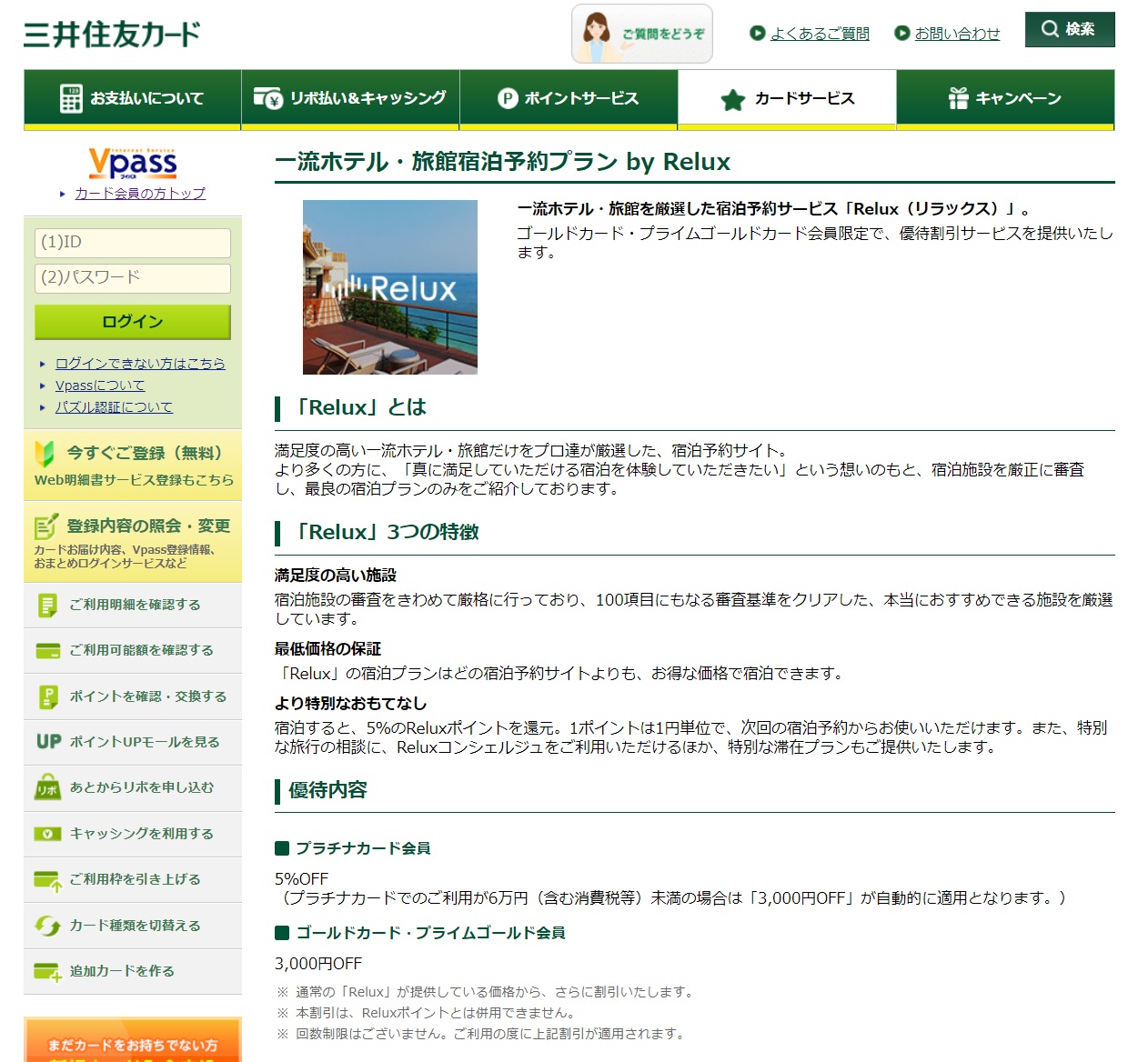Select あとからリボを申し込む text
Image resolution: width=1148 pixels, height=1062 pixels.
(x=142, y=787)
